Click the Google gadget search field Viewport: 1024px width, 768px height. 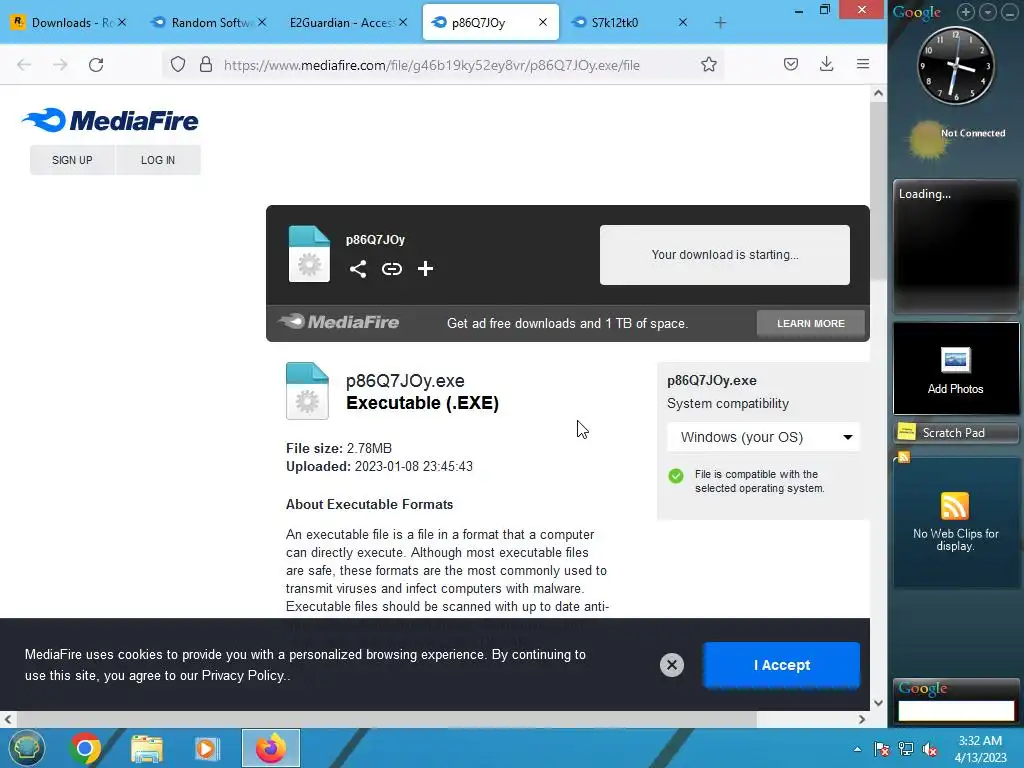[956, 711]
